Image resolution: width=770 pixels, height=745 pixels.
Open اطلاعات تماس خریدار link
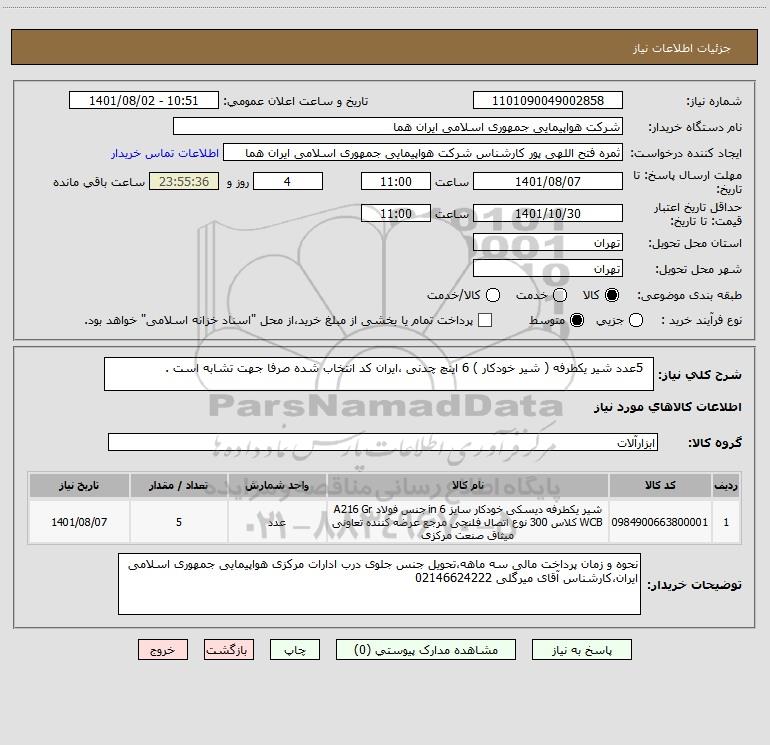[165, 153]
